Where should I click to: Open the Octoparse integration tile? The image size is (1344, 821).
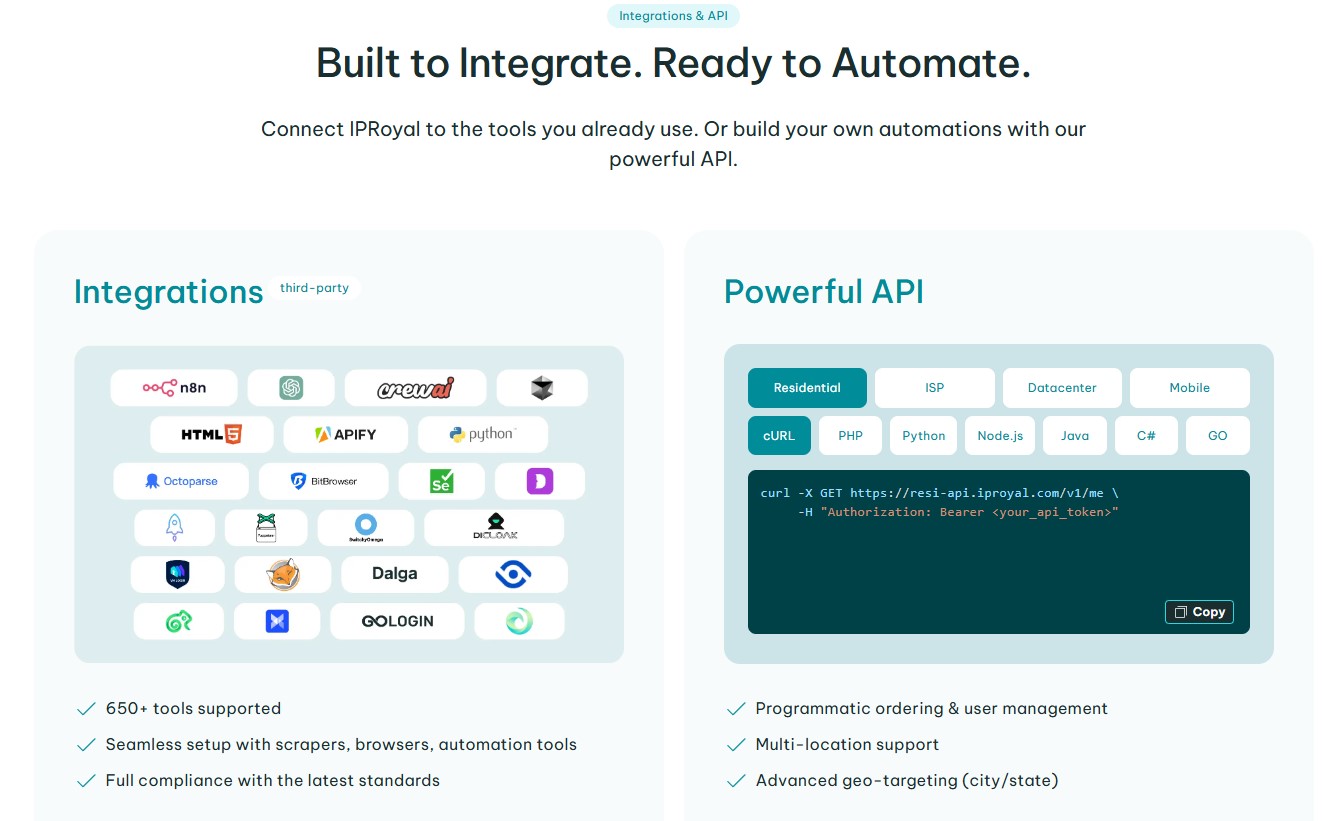181,481
